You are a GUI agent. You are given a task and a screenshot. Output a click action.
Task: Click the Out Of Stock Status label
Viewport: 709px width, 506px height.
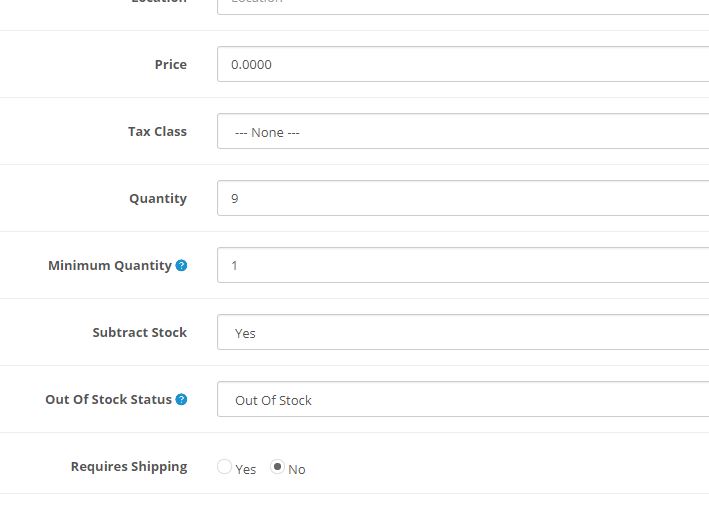108,400
